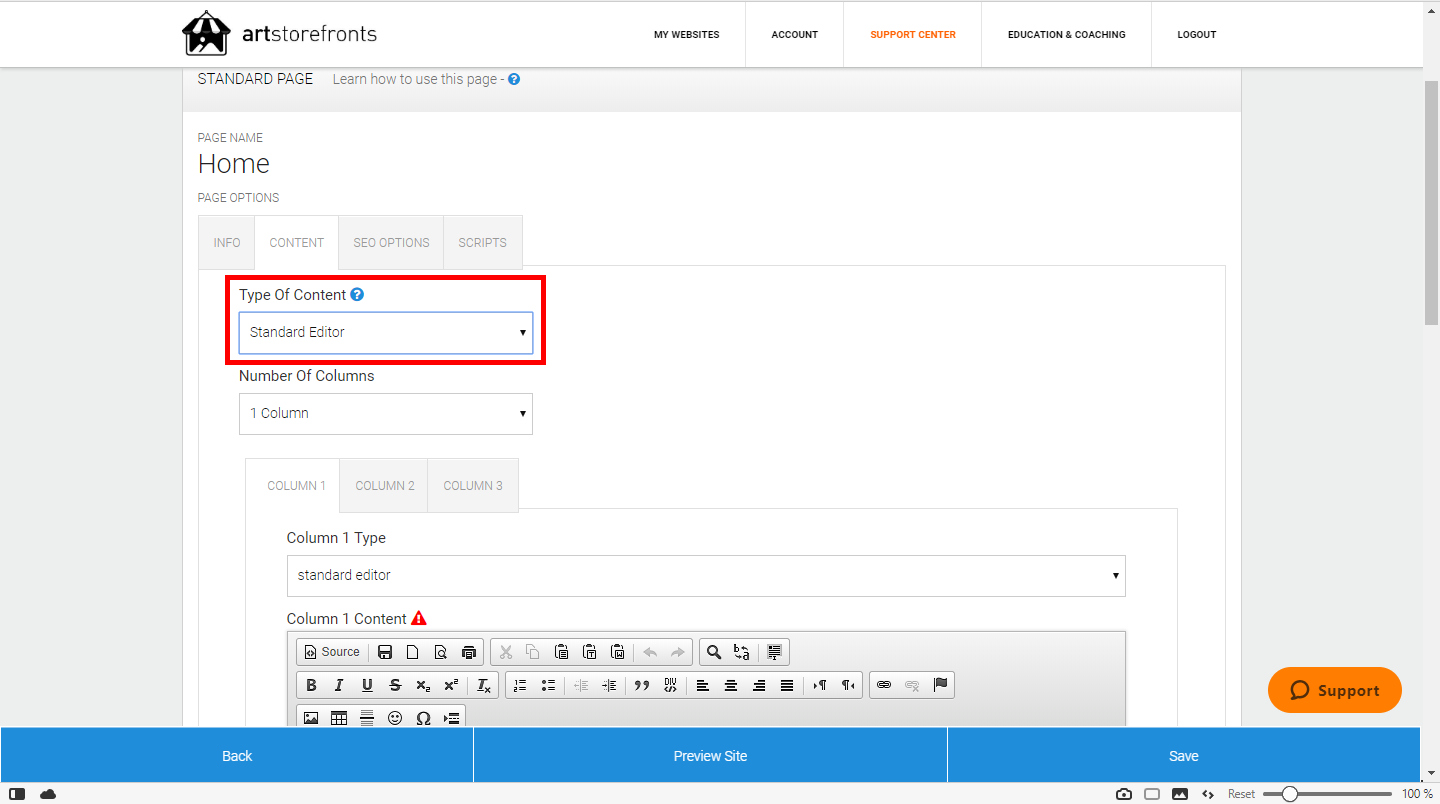Center-align the text using the toolbar

click(x=730, y=685)
